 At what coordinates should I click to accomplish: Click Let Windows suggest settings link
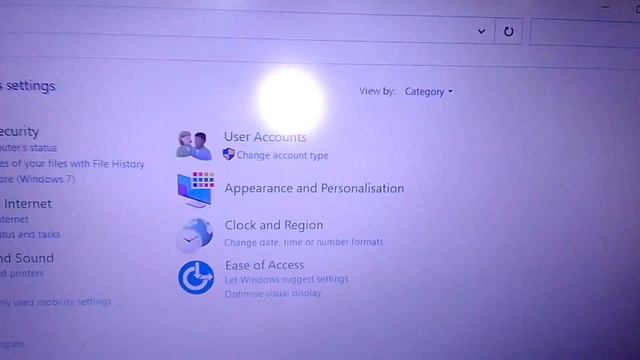click(287, 279)
